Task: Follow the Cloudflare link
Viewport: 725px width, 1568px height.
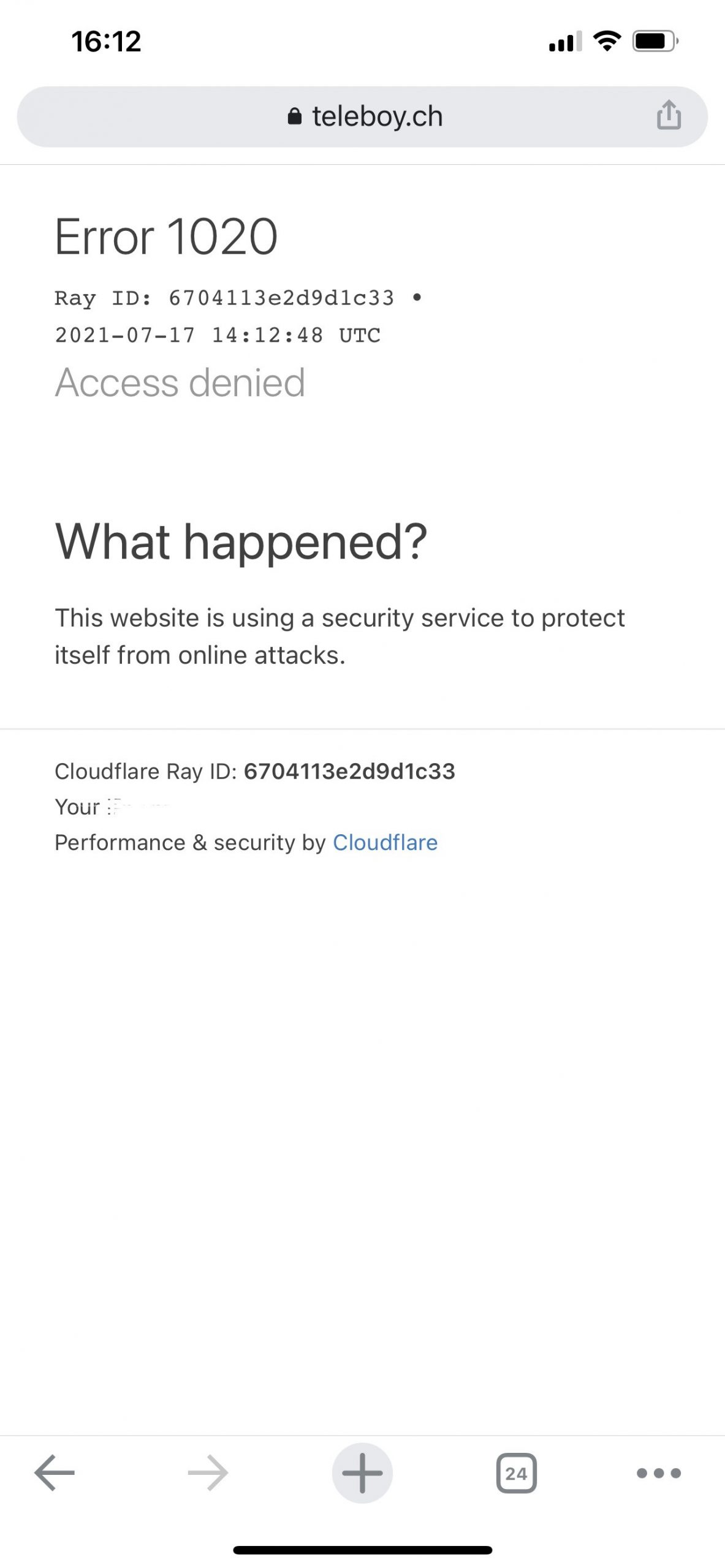Action: point(385,842)
